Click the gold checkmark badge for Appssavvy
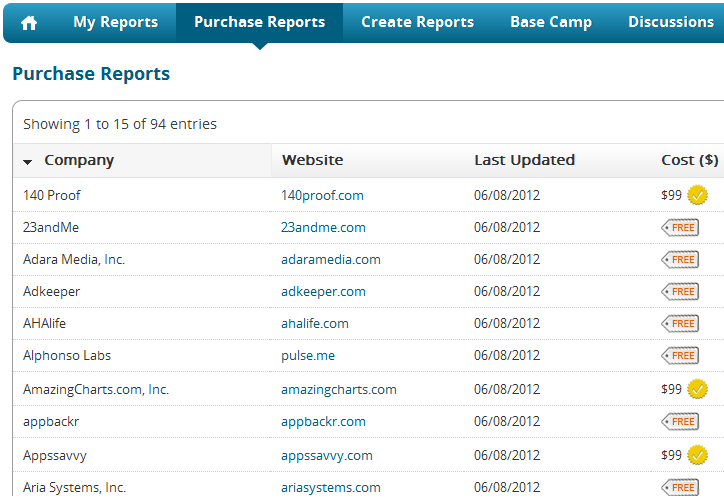The image size is (724, 500). [697, 455]
